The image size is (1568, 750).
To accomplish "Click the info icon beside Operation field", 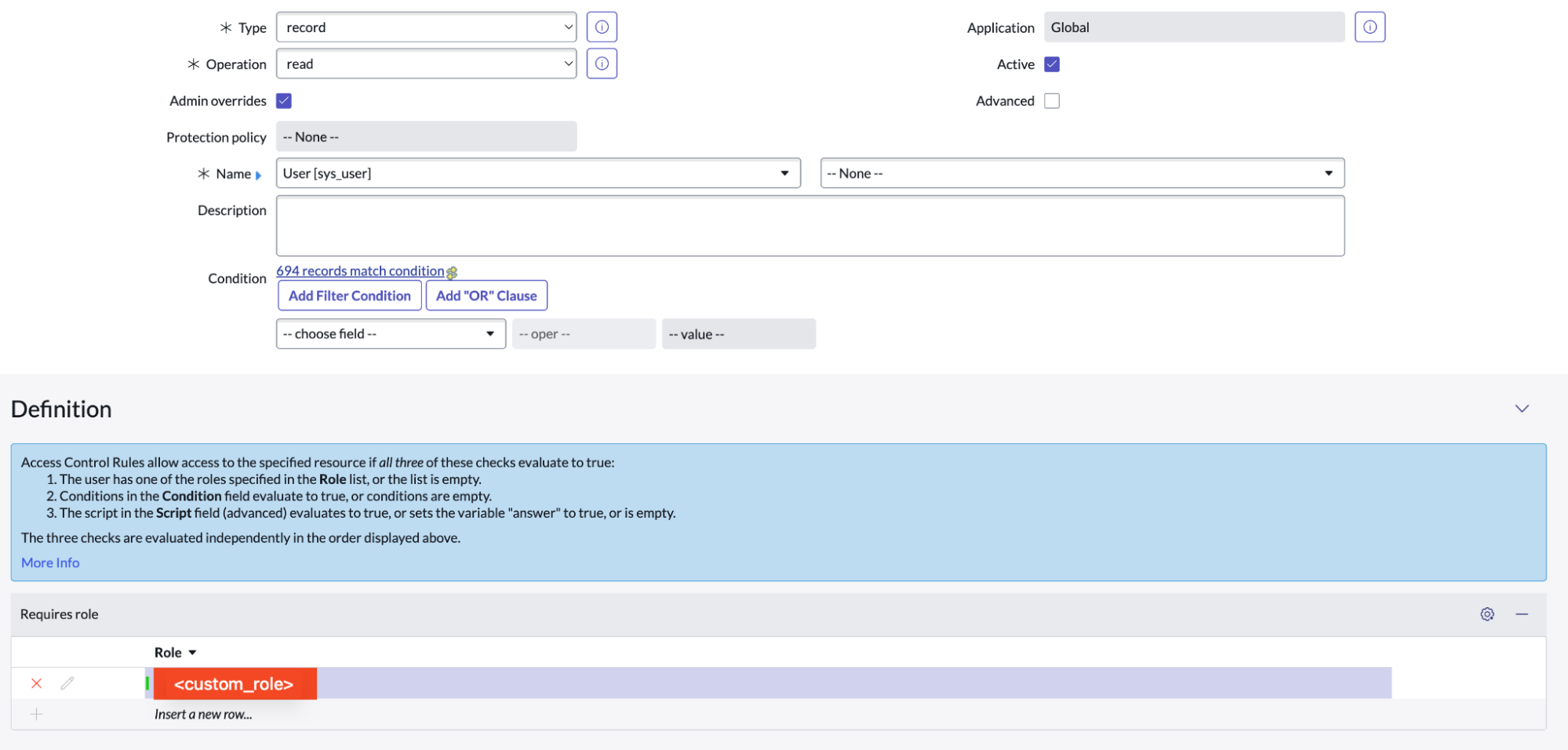I will (602, 64).
